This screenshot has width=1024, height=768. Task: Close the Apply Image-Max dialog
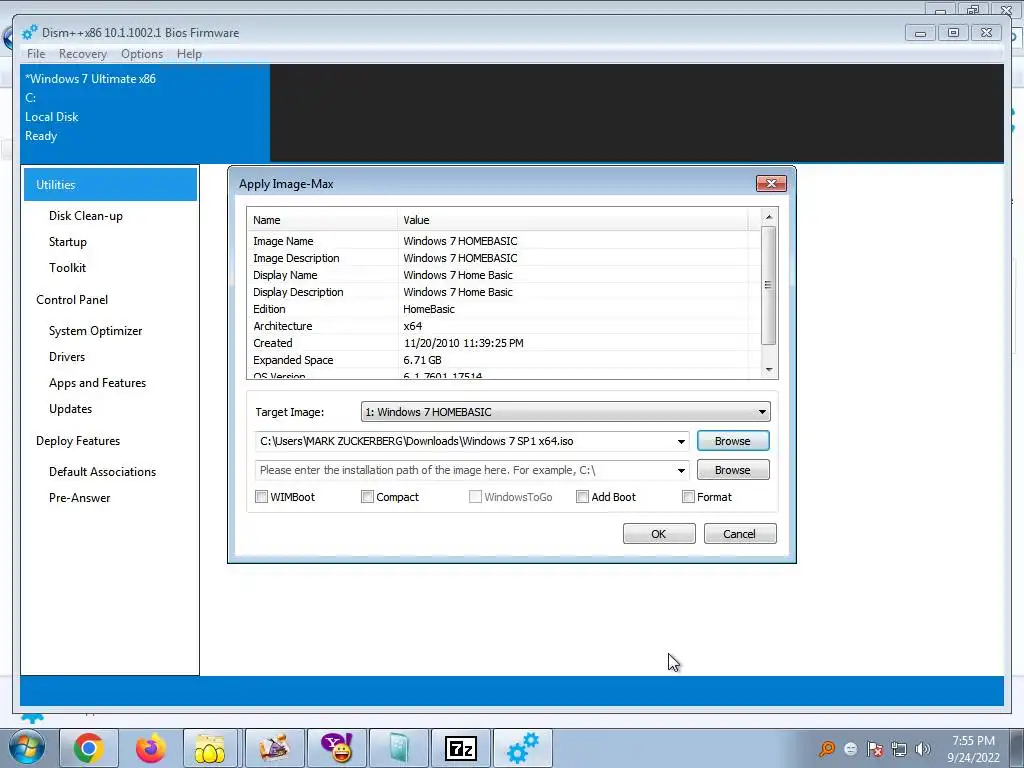771,184
